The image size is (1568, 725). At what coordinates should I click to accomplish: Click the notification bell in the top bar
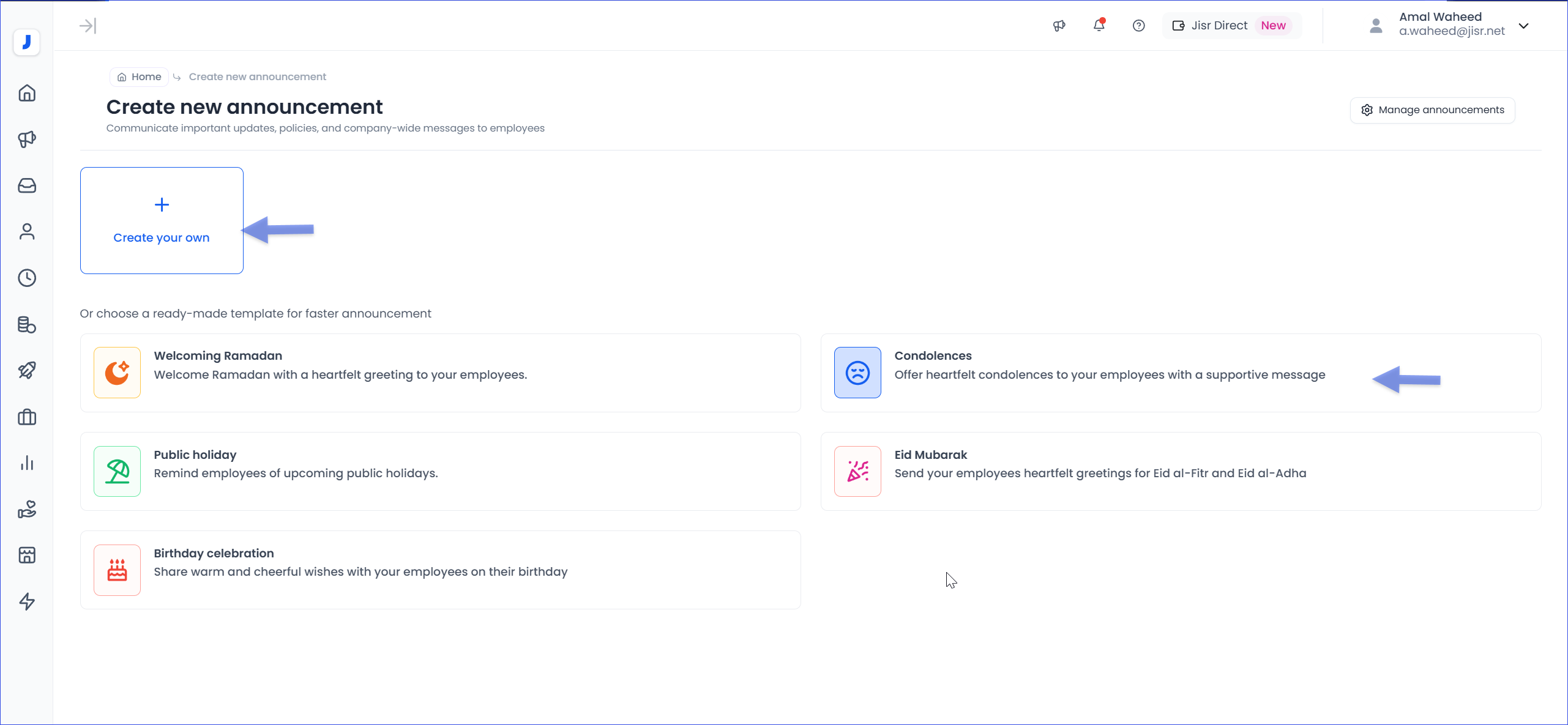(1099, 26)
